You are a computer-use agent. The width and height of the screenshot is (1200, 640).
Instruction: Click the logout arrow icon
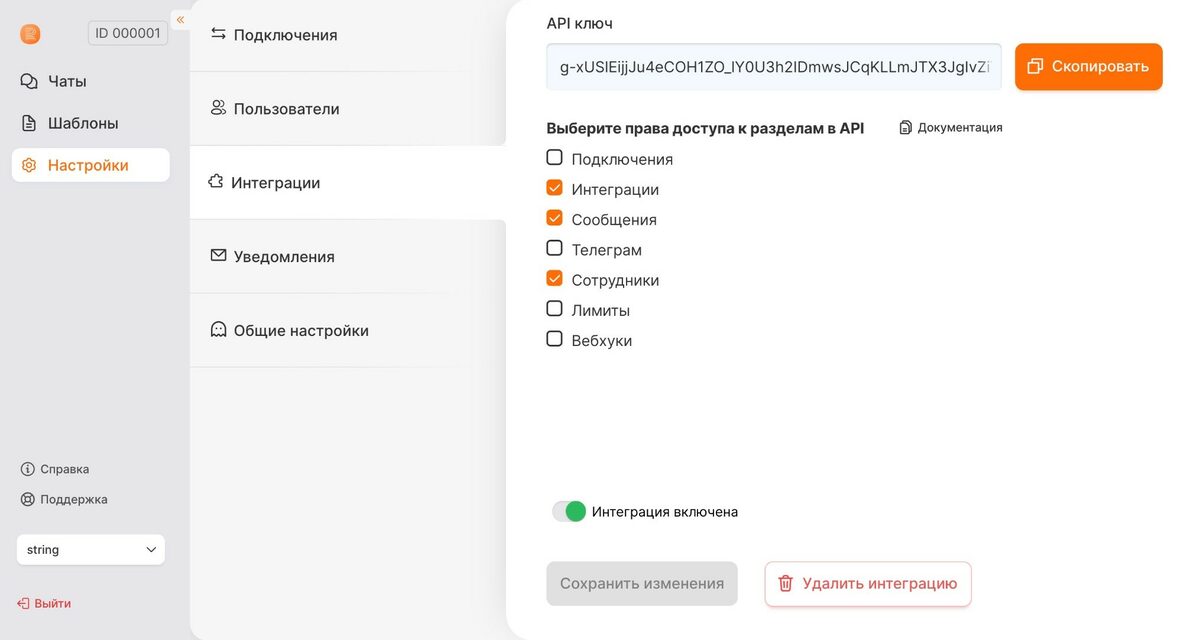tap(23, 604)
